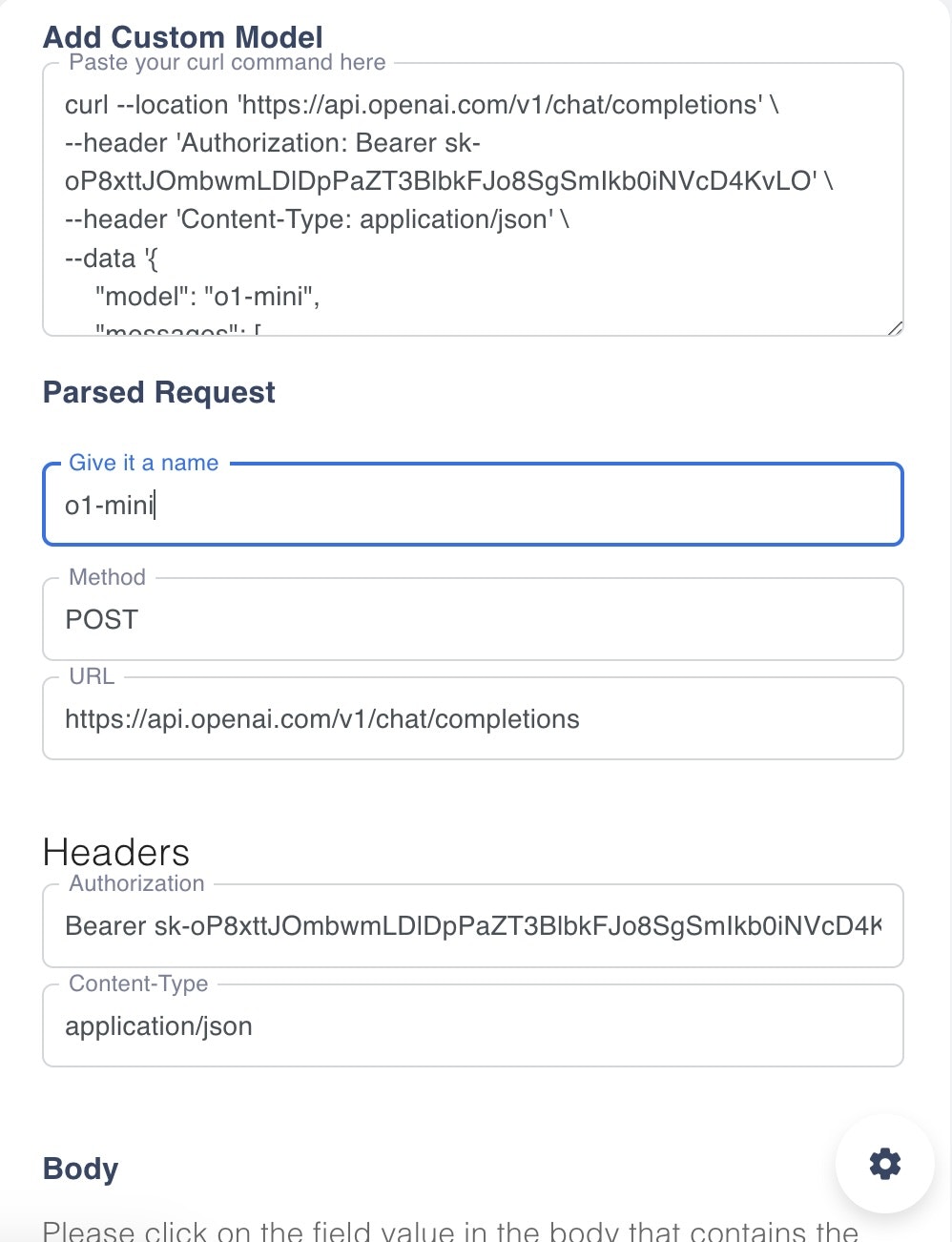The height and width of the screenshot is (1242, 952).
Task: Select the URL input field
Action: tap(473, 718)
